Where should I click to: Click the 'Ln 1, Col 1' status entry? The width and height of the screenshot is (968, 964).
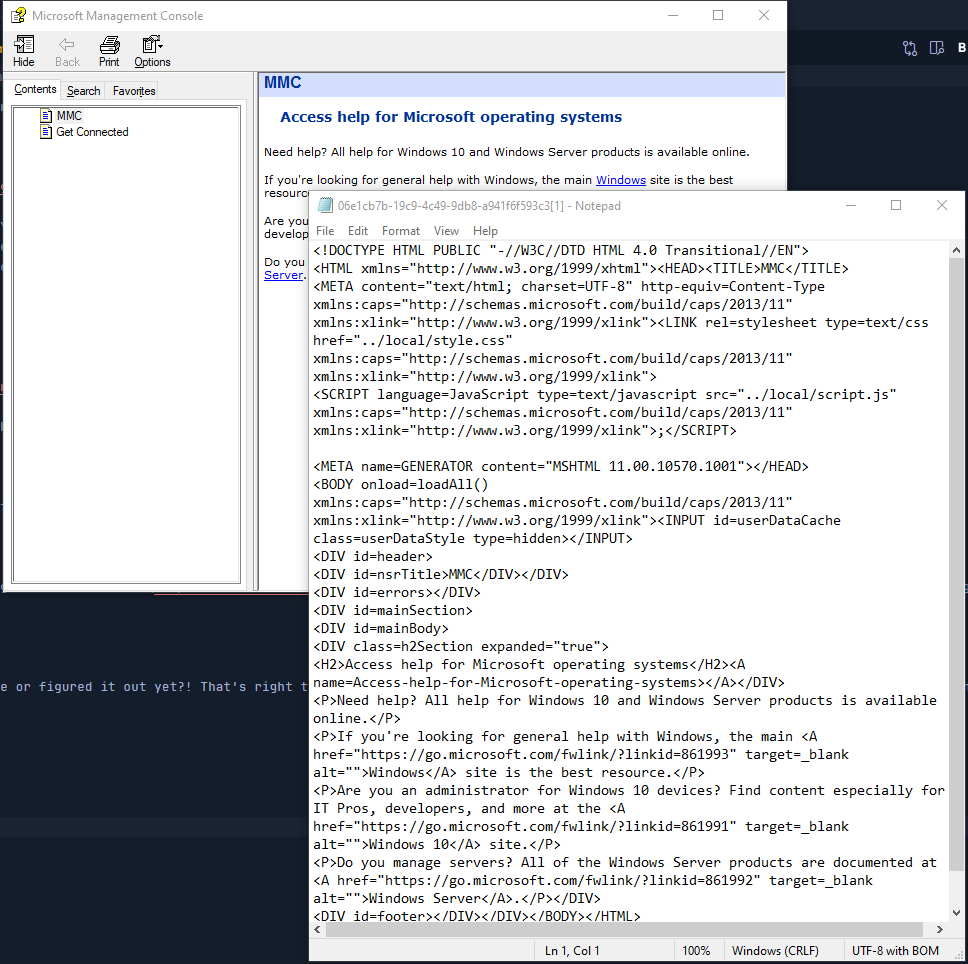pos(572,950)
